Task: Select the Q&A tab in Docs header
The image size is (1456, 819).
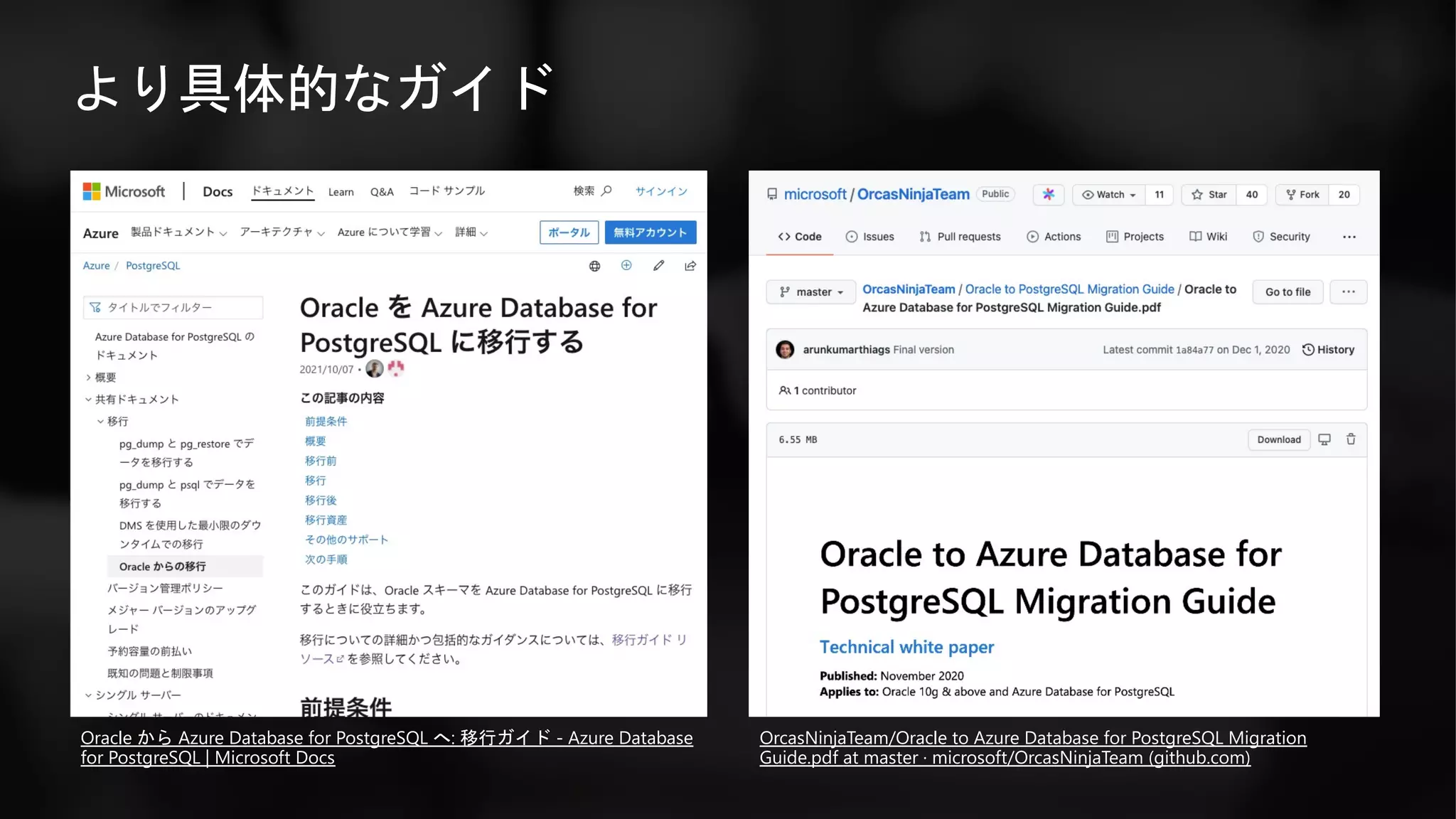Action: pos(382,192)
